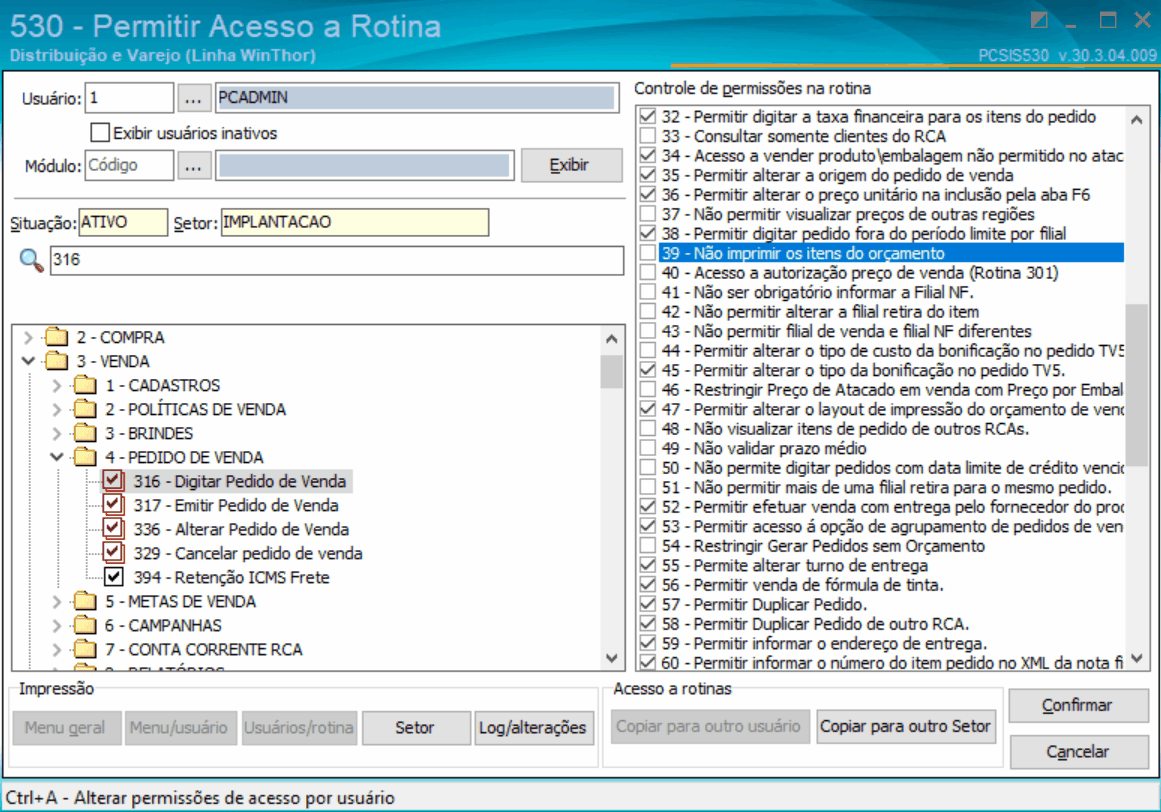Click the 3 - VENDA folder icon
This screenshot has height=812, width=1161.
(x=56, y=361)
